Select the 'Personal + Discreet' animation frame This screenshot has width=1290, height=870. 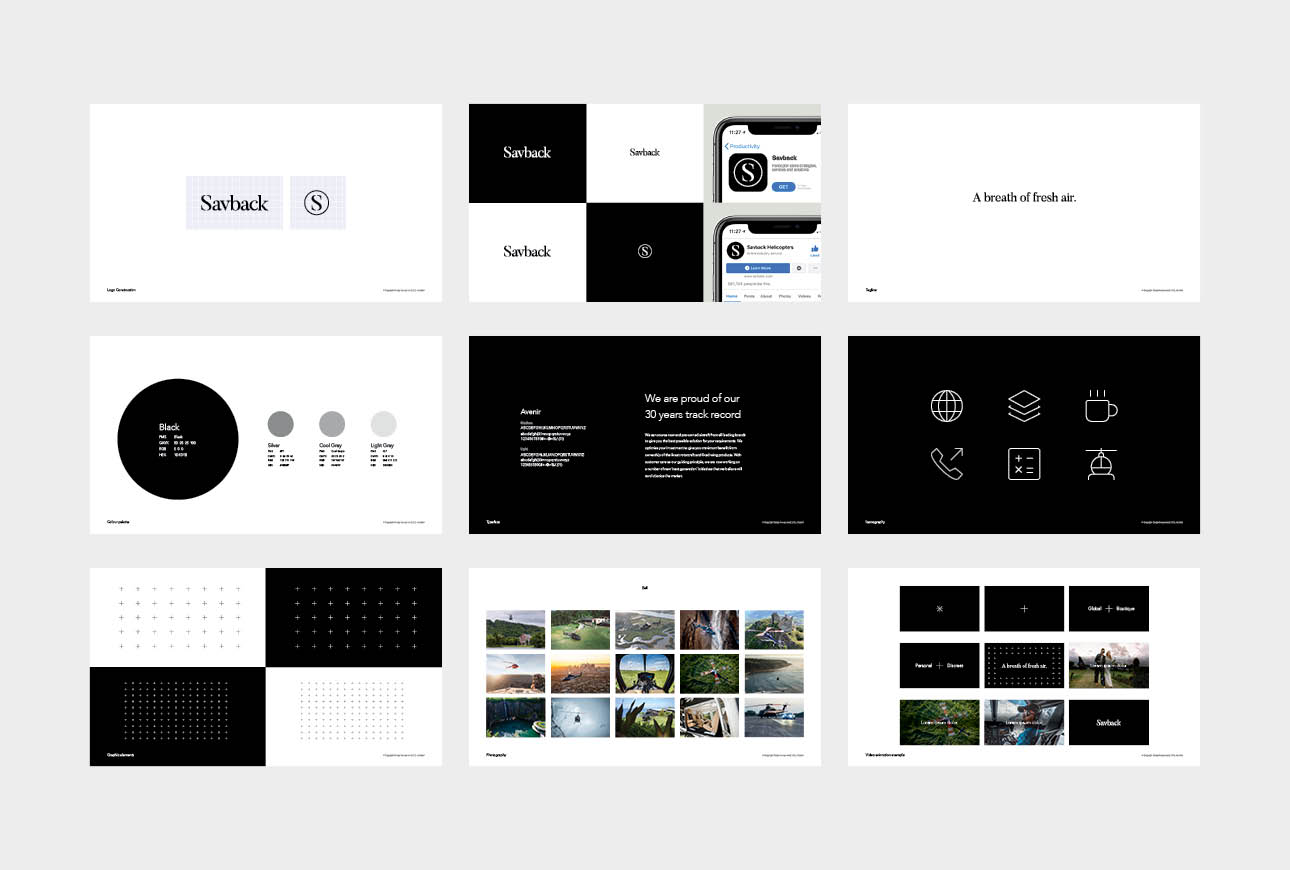[x=939, y=665]
